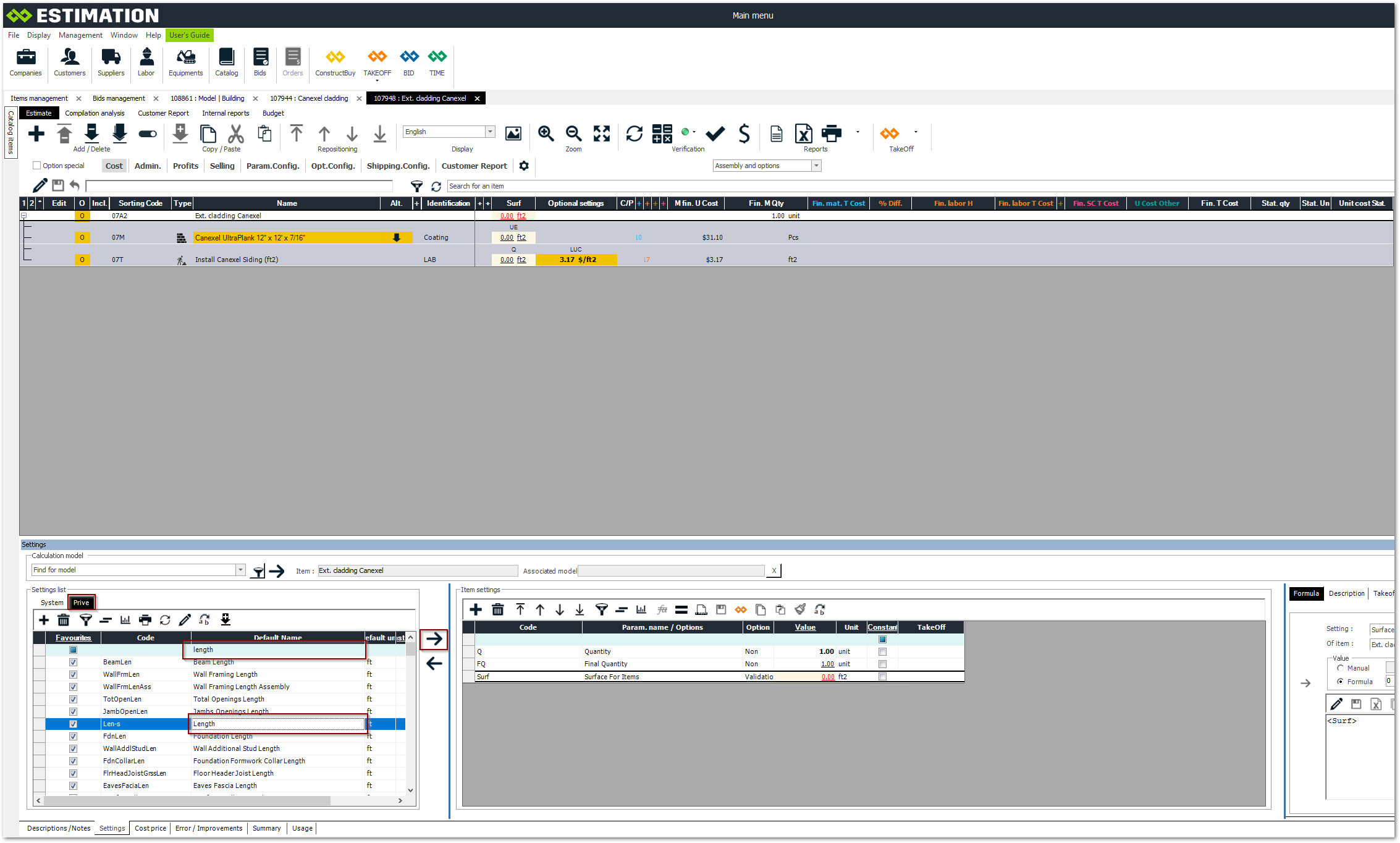Open the Find for model dropdown

tap(240, 570)
